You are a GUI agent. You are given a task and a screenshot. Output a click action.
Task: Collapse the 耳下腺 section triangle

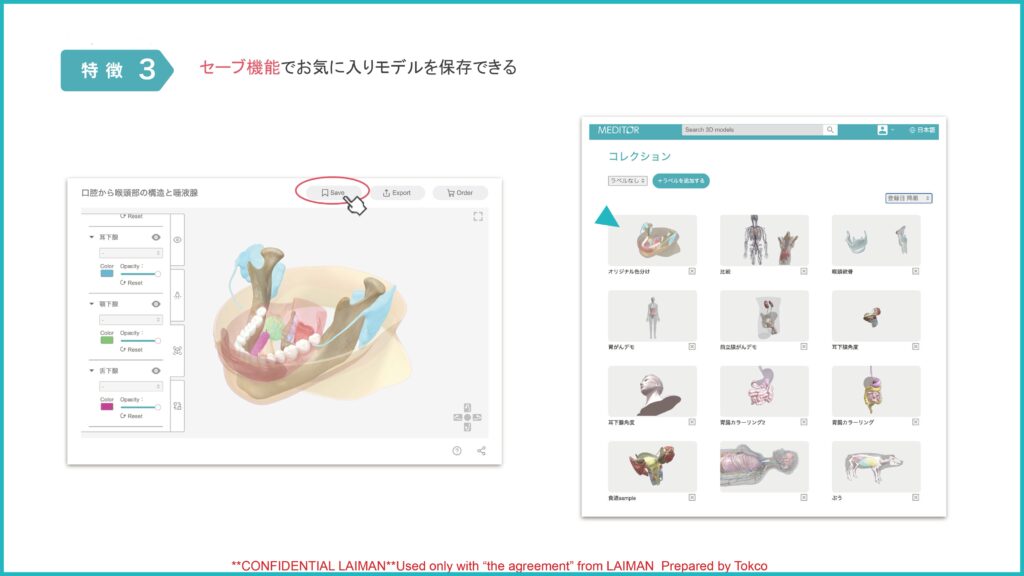coord(92,238)
